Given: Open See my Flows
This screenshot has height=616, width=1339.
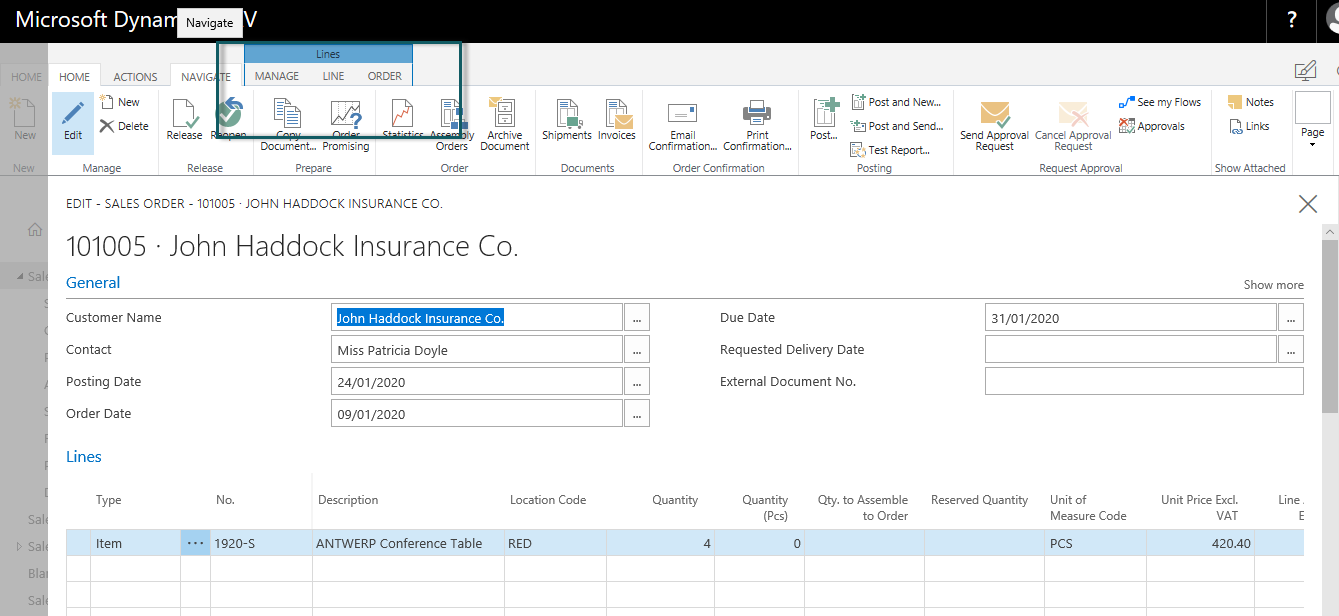Looking at the screenshot, I should (x=1160, y=101).
